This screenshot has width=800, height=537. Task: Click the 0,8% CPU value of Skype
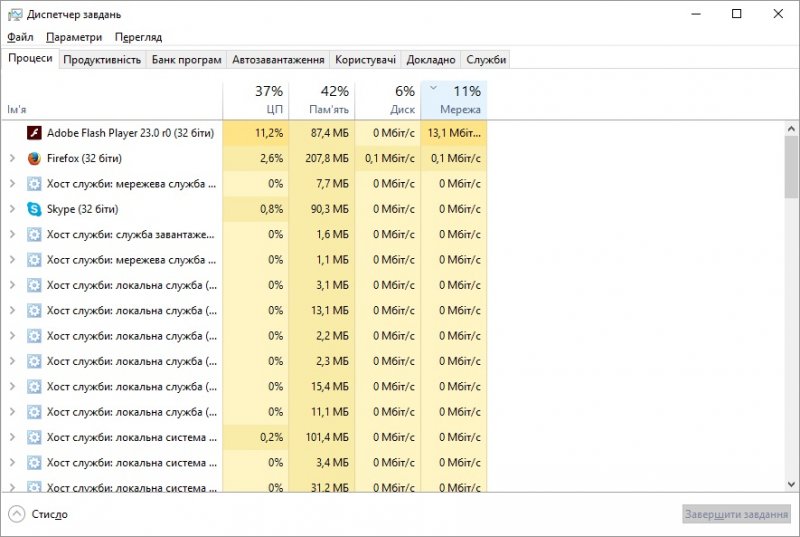pos(256,209)
